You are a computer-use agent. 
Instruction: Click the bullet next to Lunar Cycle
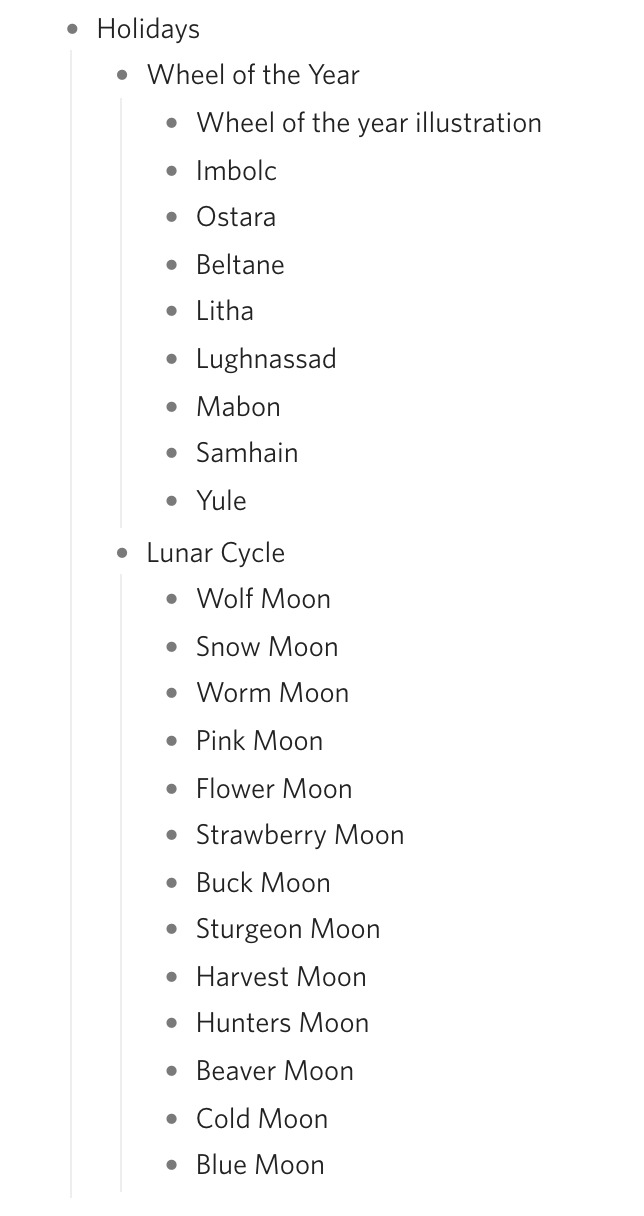[x=122, y=553]
